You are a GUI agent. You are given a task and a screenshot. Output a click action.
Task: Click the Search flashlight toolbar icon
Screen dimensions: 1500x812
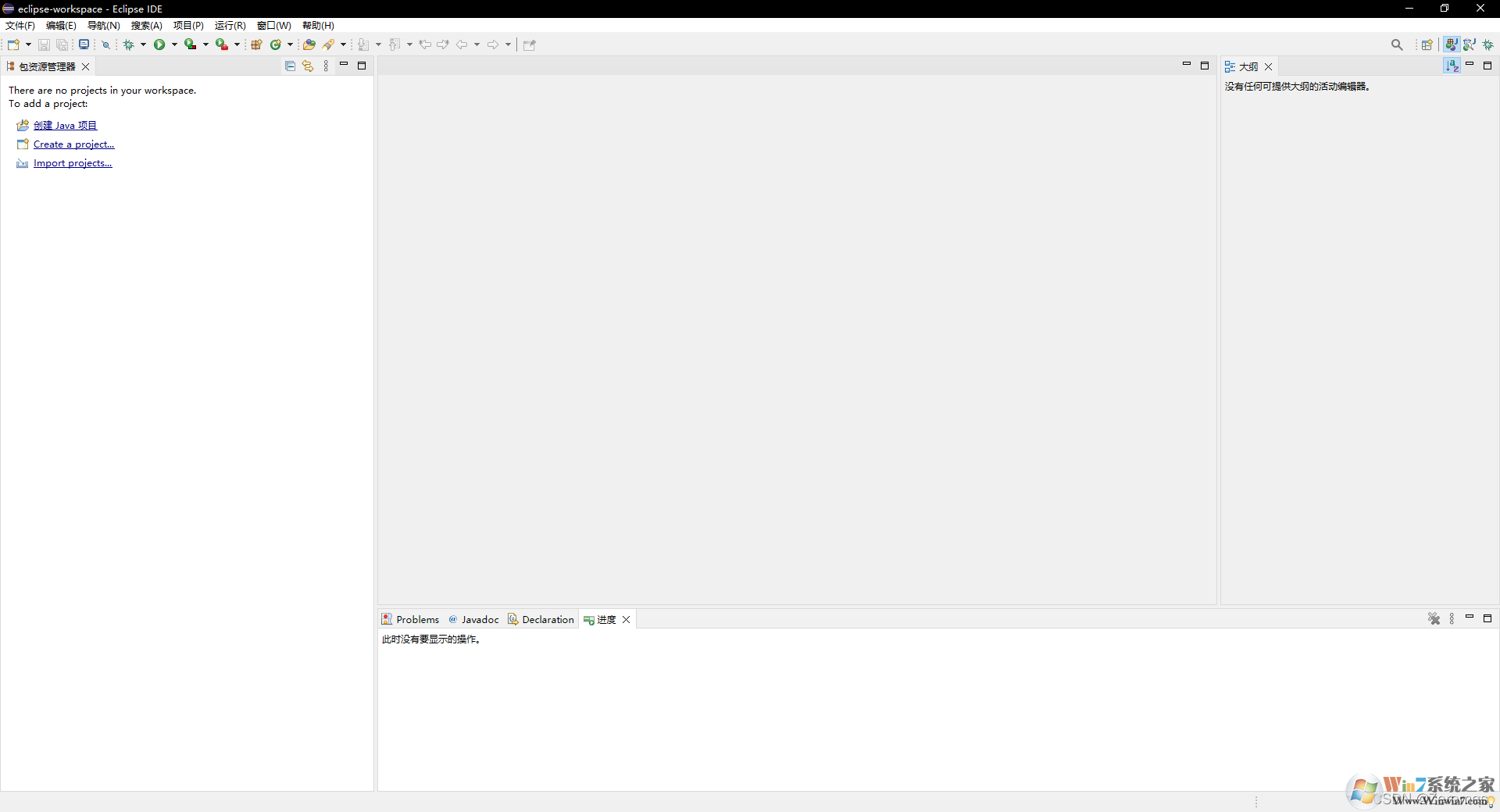pyautogui.click(x=329, y=45)
